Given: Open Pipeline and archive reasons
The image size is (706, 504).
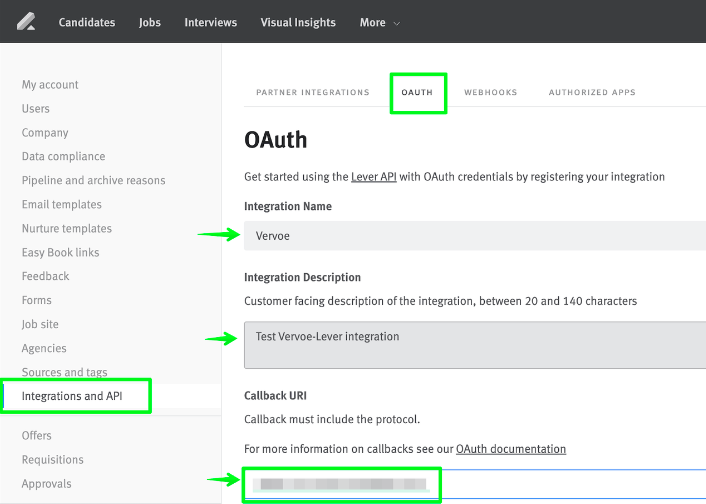Looking at the screenshot, I should (x=94, y=180).
